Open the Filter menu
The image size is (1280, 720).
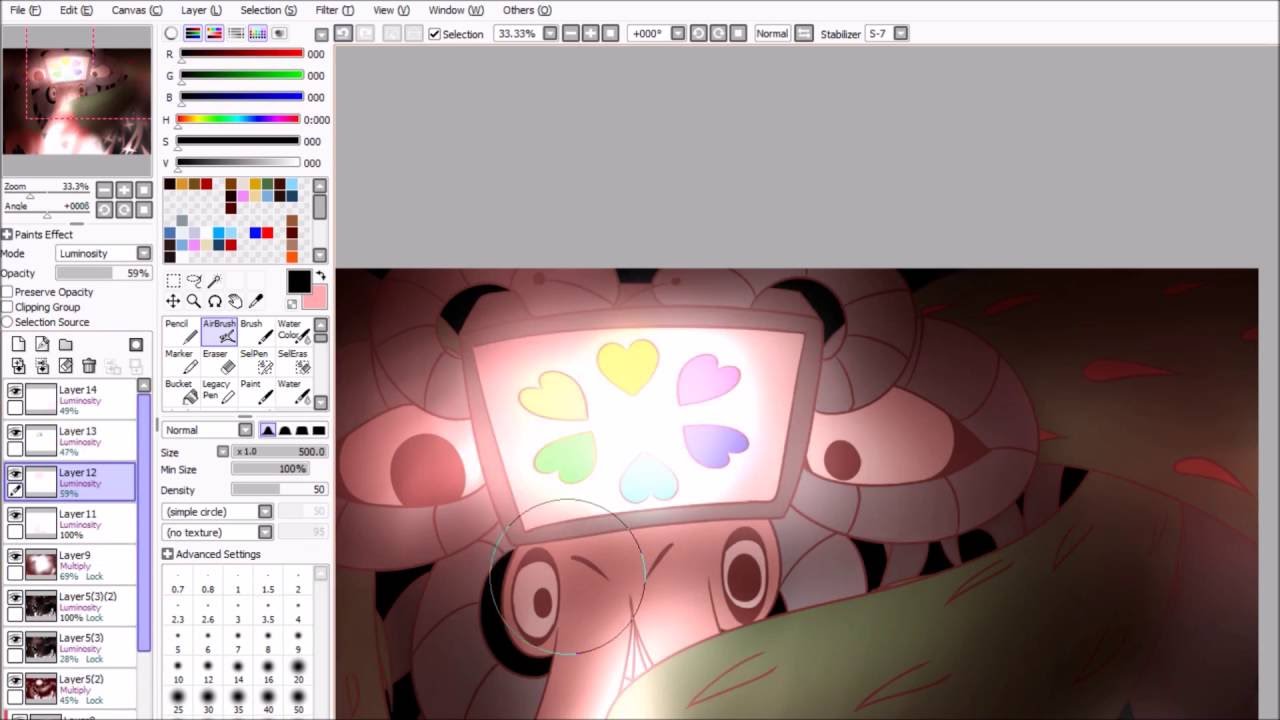334,10
